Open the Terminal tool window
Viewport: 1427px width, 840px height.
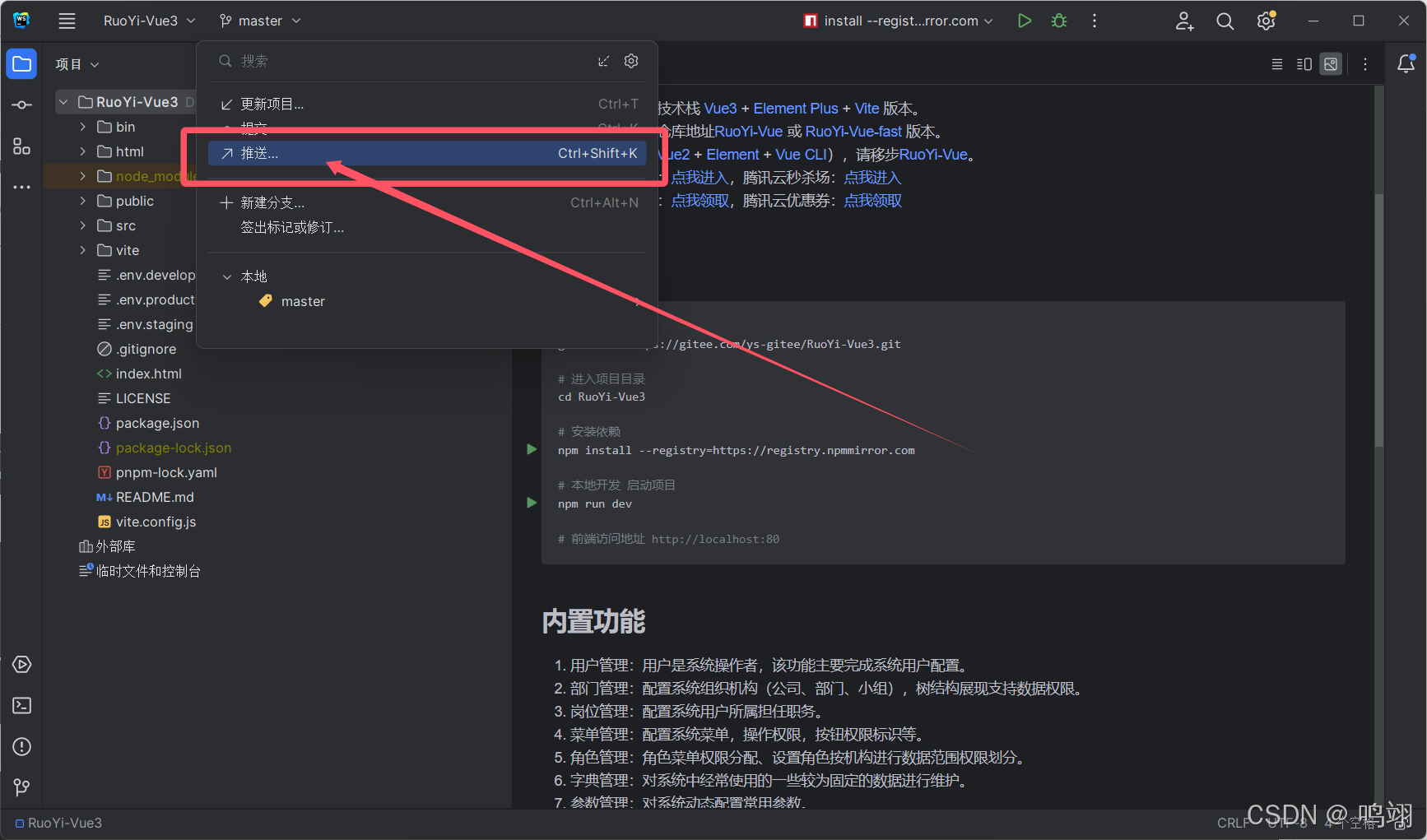(21, 705)
